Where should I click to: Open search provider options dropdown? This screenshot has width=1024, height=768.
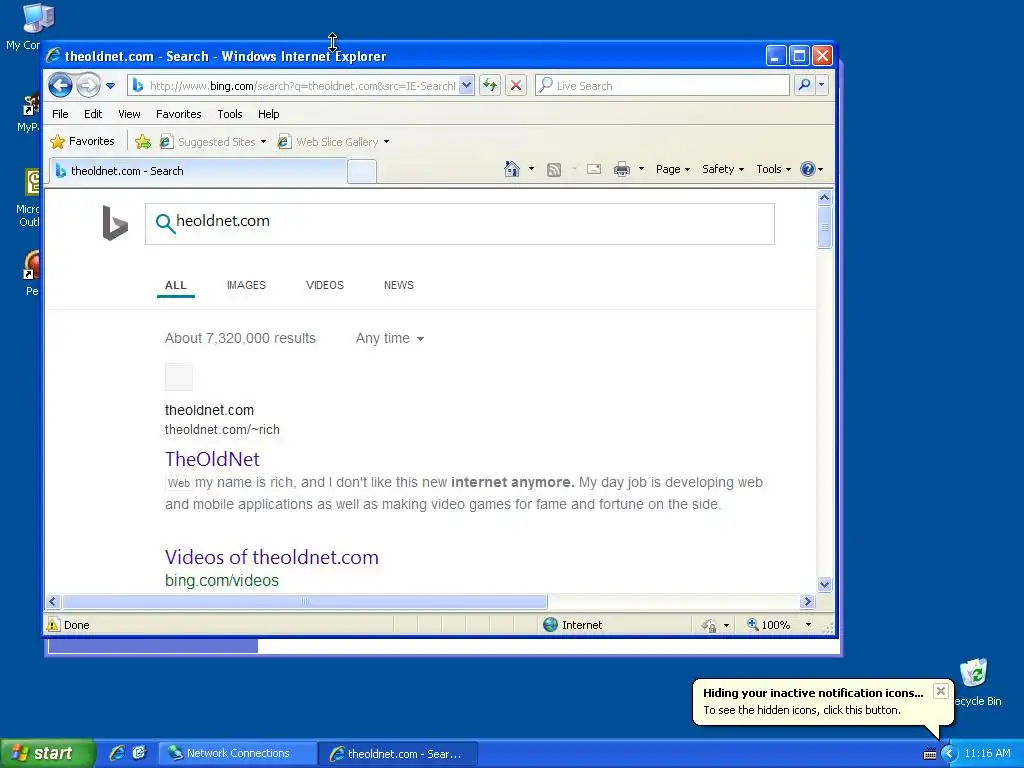(x=822, y=86)
